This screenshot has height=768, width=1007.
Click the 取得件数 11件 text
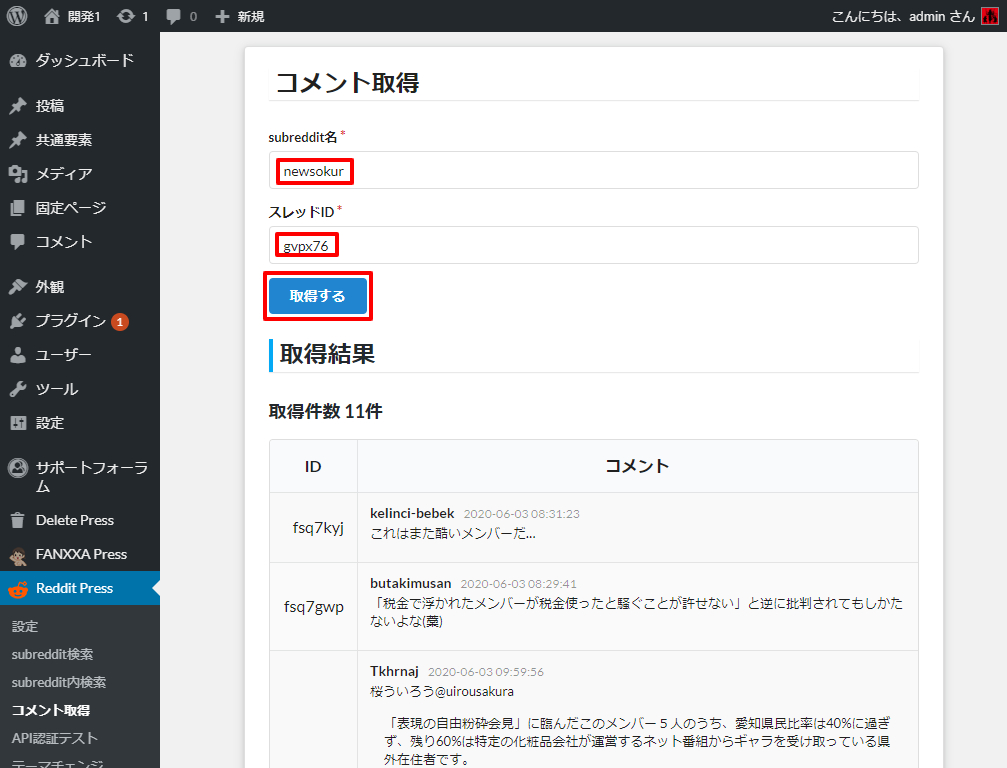[x=326, y=412]
